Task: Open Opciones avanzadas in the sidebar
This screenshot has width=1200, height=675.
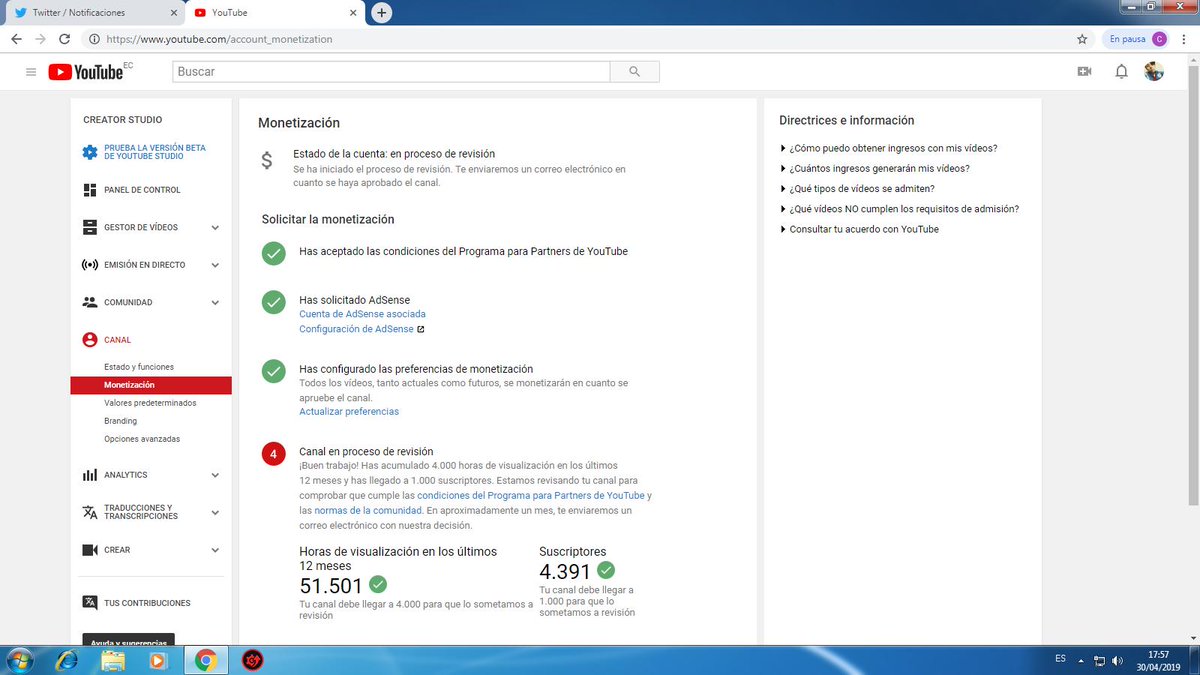Action: [142, 439]
